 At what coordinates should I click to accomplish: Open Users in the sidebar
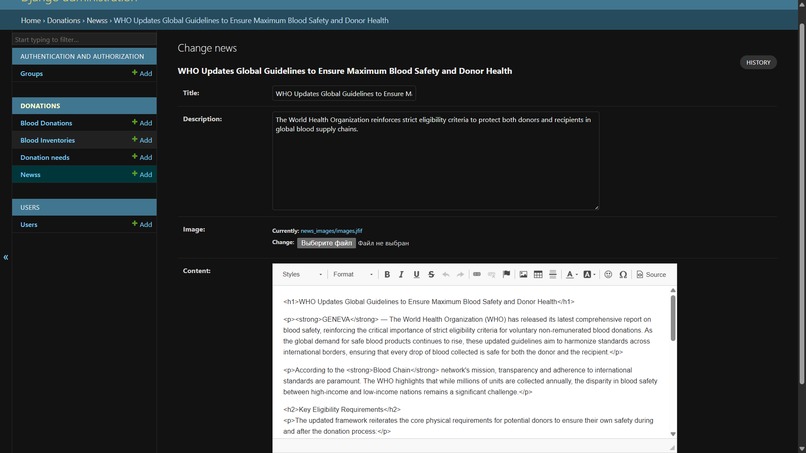click(29, 224)
